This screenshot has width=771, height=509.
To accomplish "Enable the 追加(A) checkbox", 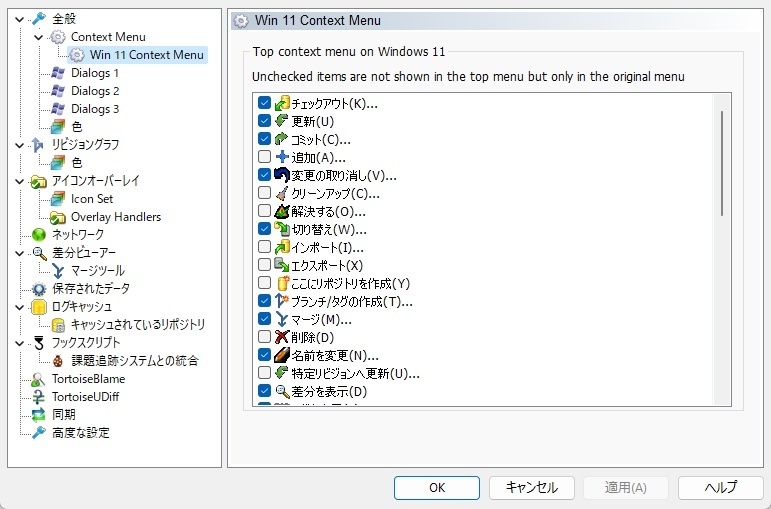I will pos(264,156).
